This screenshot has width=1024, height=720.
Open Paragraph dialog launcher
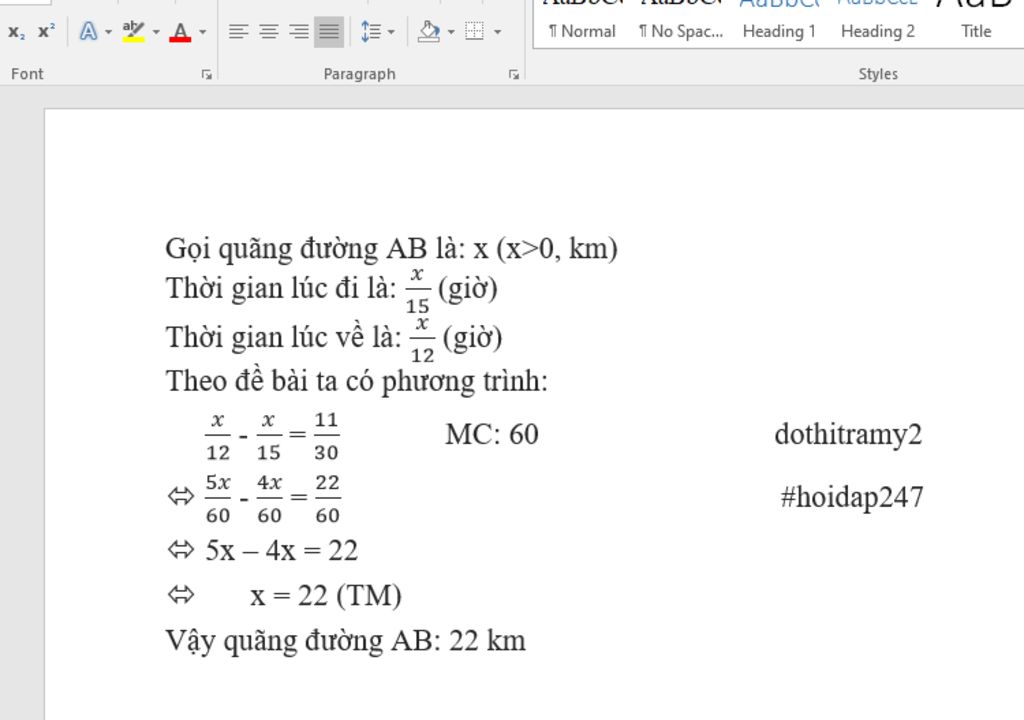click(x=514, y=74)
